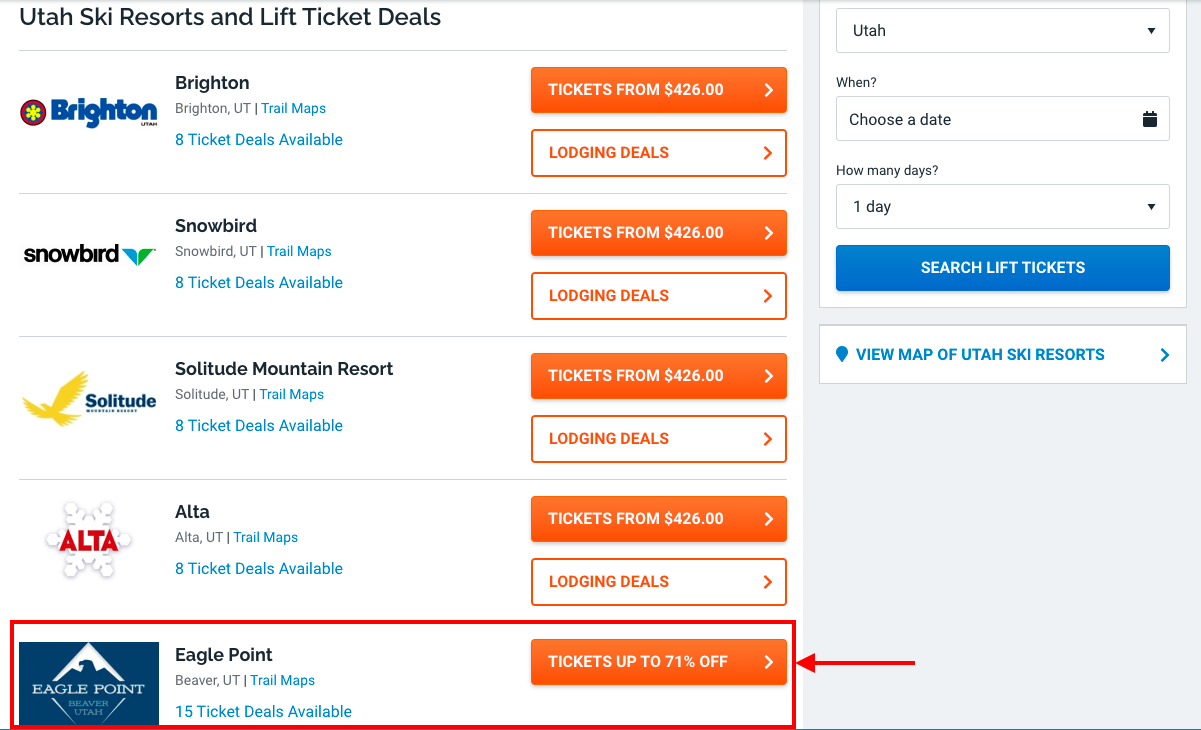The width and height of the screenshot is (1201, 730).
Task: Click the Solitude eagle logo
Action: click(89, 398)
